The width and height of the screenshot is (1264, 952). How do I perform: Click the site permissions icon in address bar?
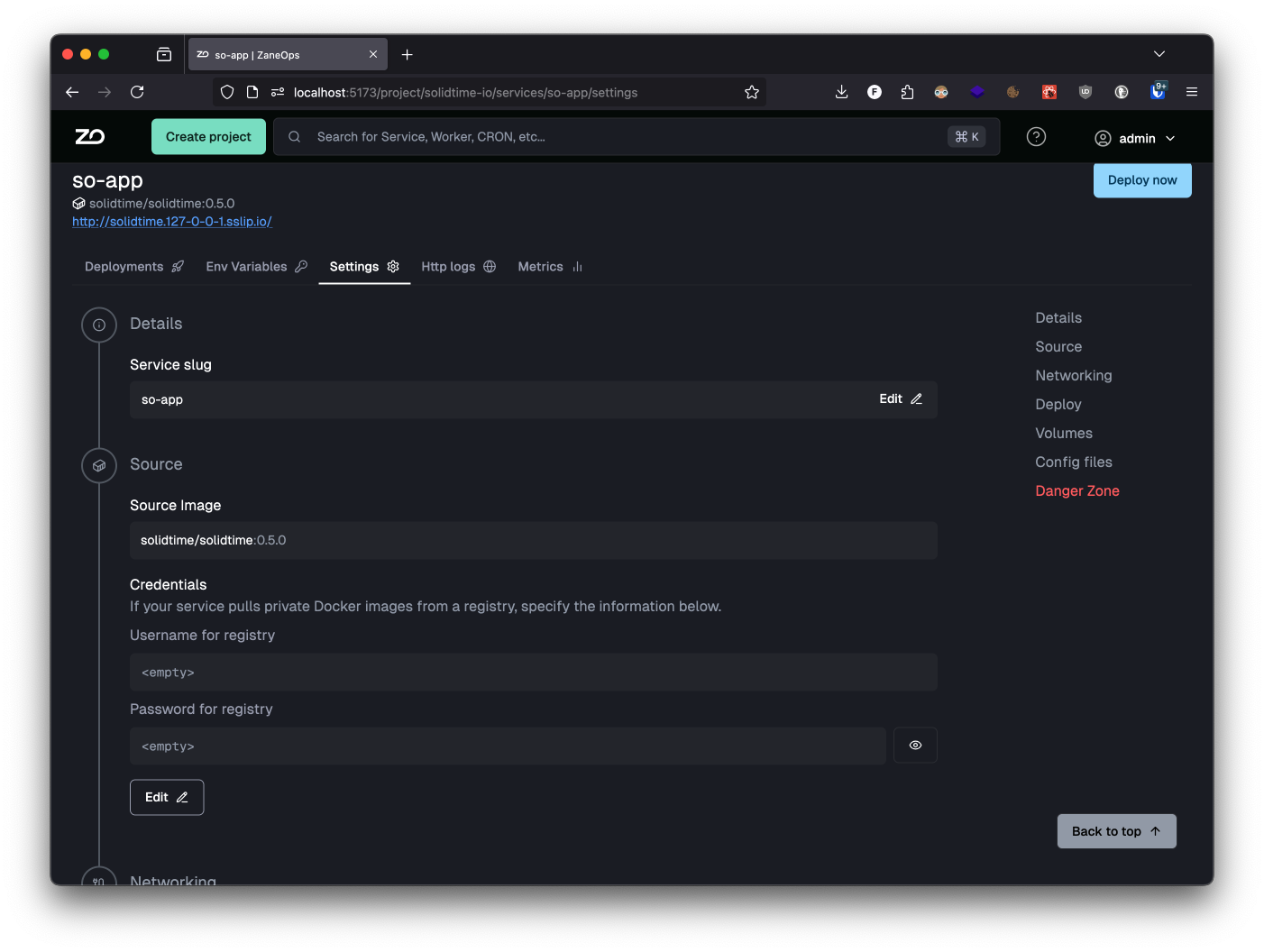pos(278,92)
